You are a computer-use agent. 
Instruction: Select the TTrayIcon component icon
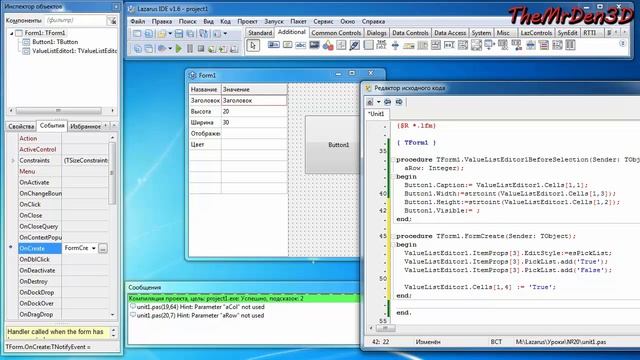pyautogui.click(x=409, y=46)
